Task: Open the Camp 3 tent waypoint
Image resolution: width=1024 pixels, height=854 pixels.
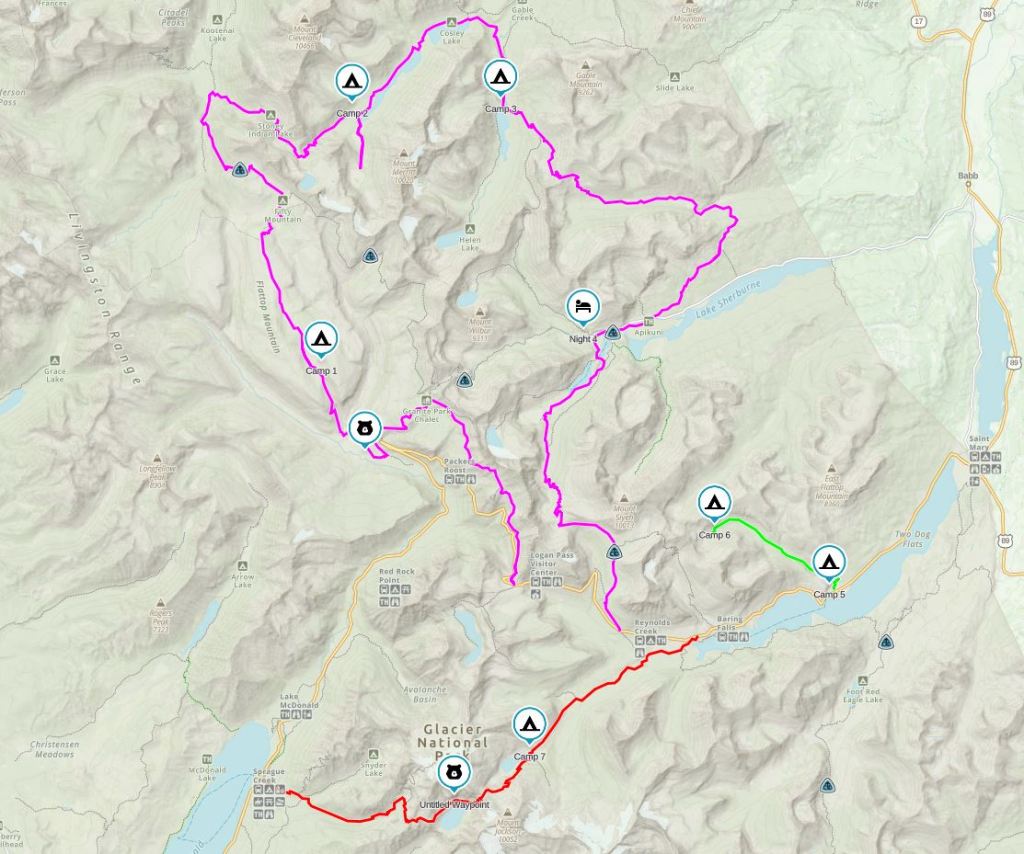Action: click(x=501, y=78)
